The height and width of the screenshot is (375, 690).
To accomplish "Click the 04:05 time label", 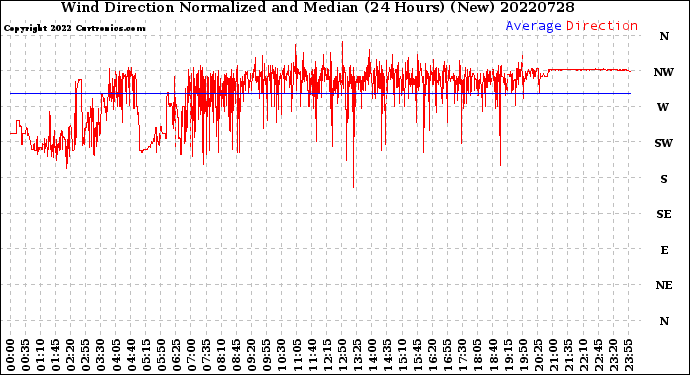I will (116, 355).
